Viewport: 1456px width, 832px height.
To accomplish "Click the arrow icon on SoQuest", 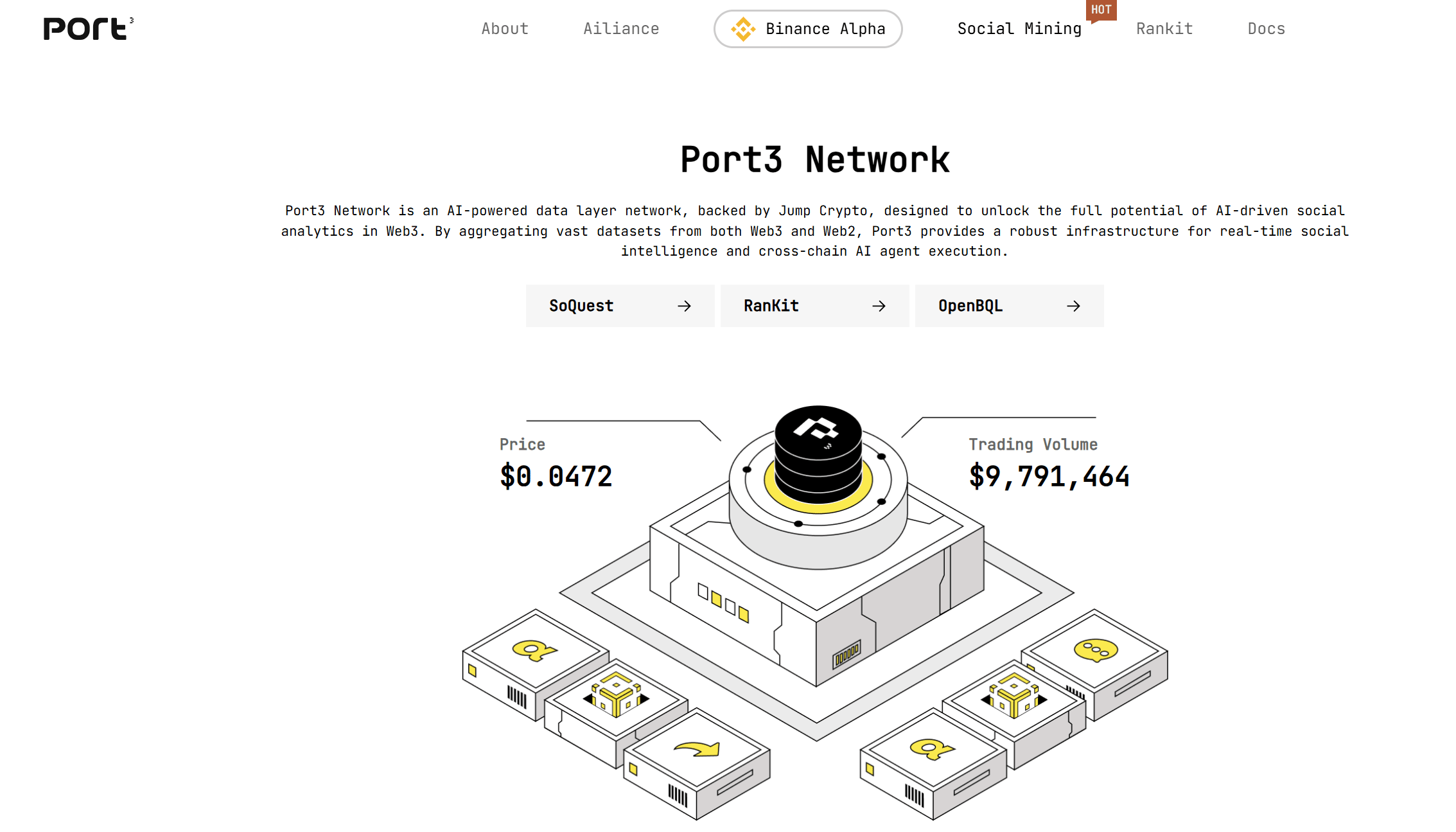I will tap(684, 306).
